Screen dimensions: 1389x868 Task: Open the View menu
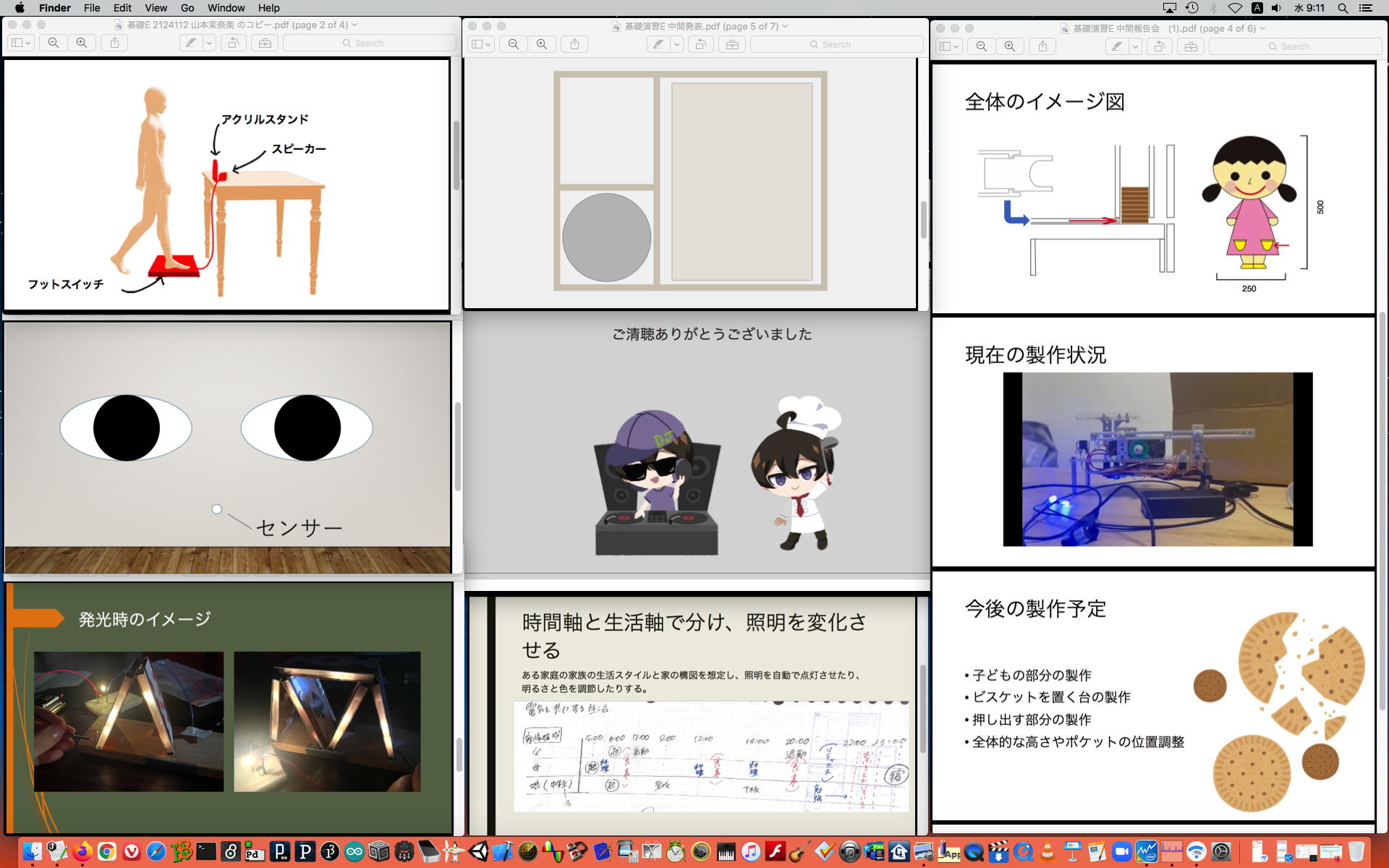156,8
